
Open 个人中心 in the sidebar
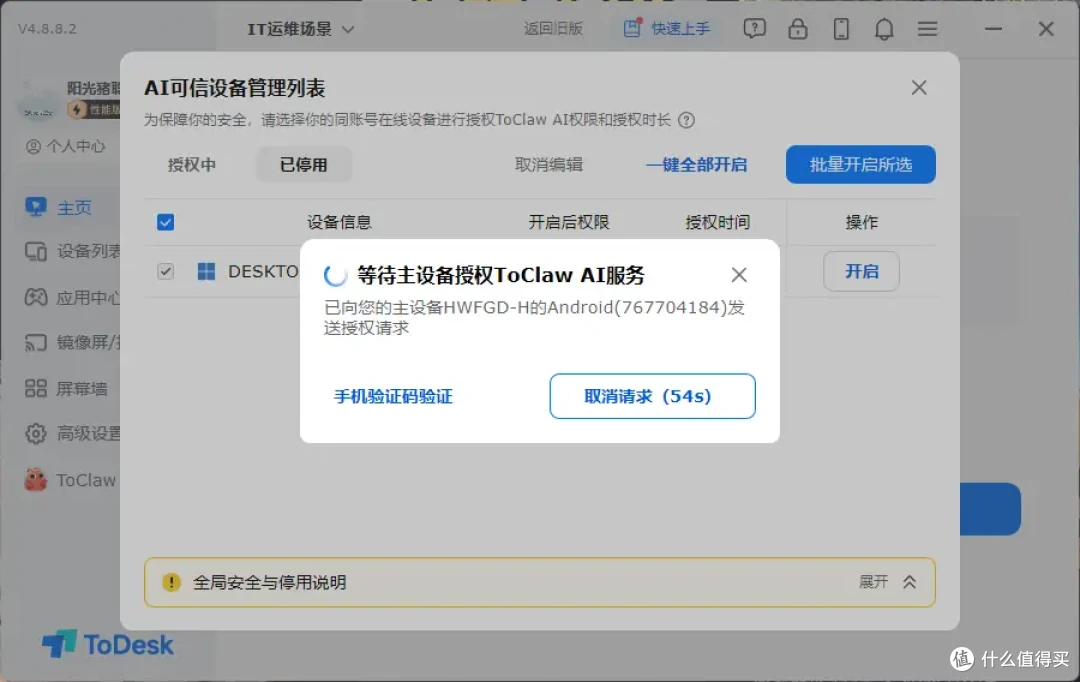tap(66, 146)
